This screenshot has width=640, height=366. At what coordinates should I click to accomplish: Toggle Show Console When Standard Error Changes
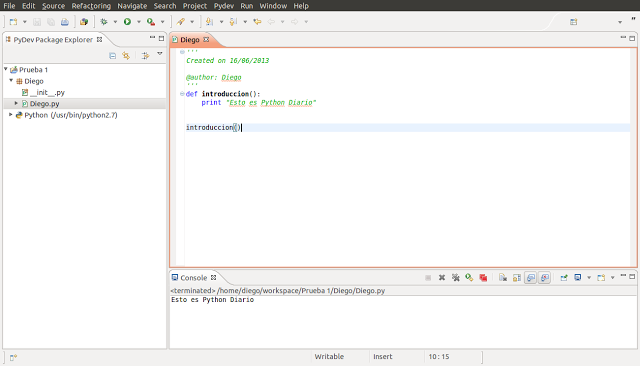coord(544,277)
